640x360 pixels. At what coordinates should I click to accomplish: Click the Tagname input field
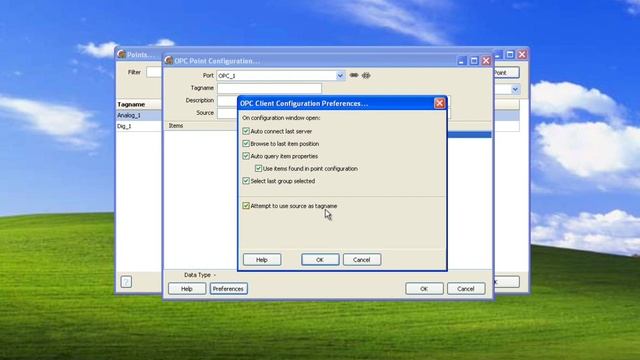(x=269, y=88)
